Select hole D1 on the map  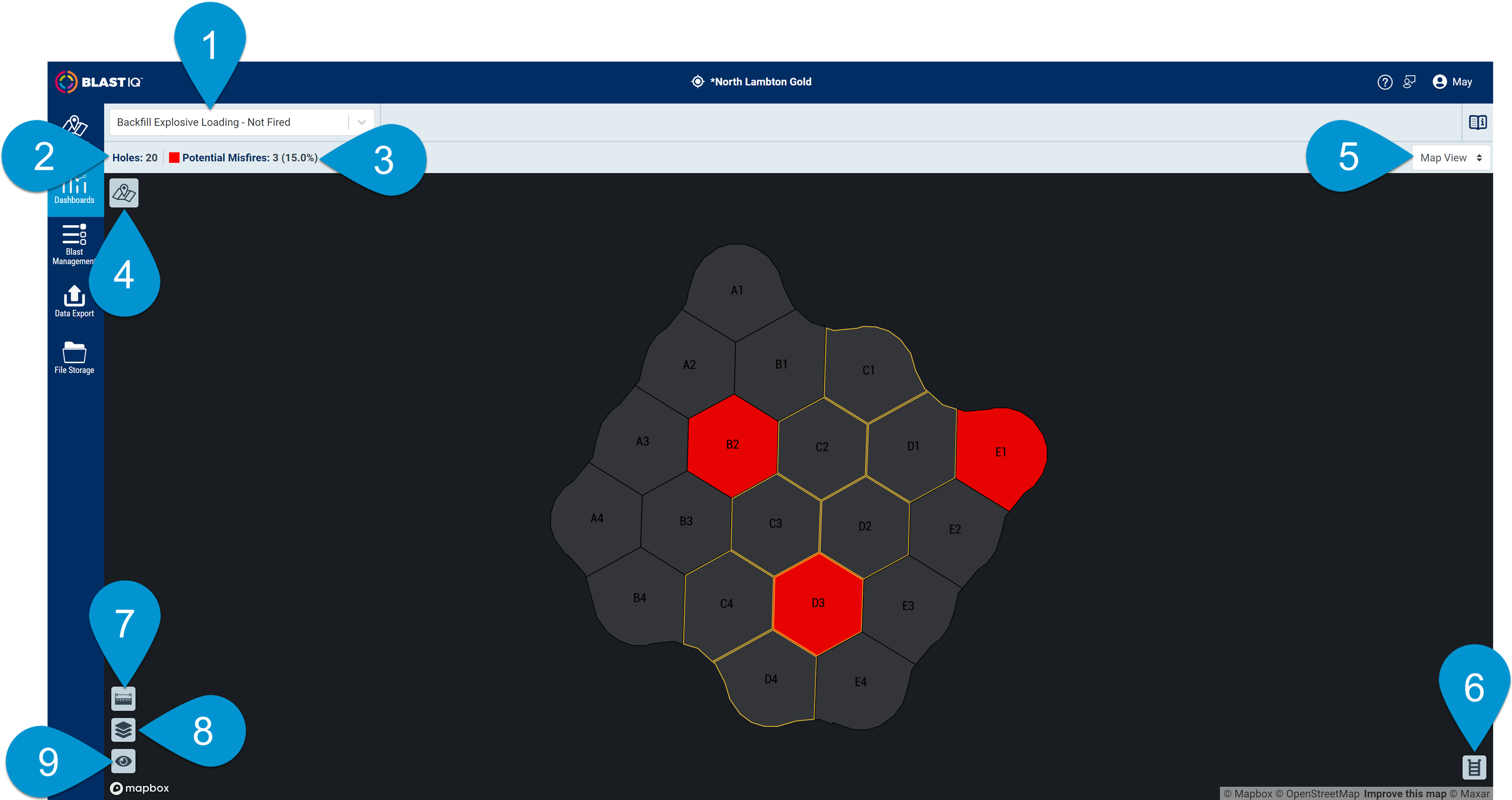pos(914,447)
